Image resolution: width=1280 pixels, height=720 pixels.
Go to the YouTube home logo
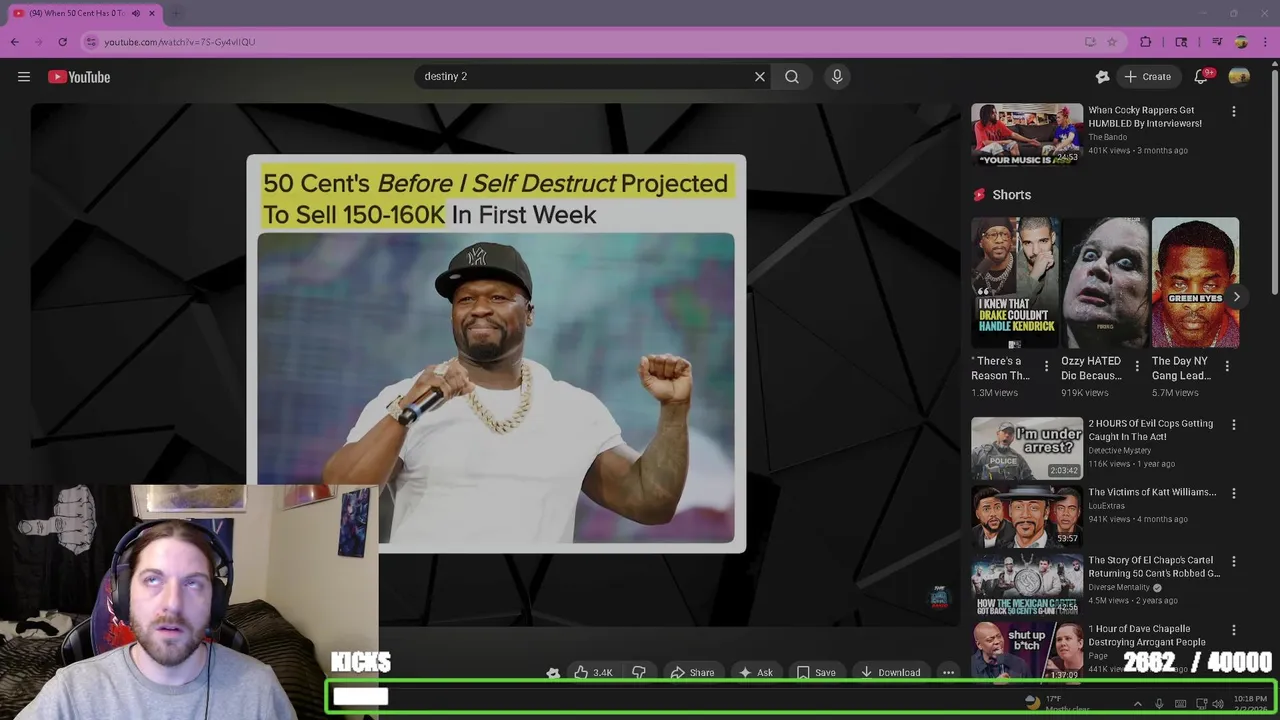79,77
